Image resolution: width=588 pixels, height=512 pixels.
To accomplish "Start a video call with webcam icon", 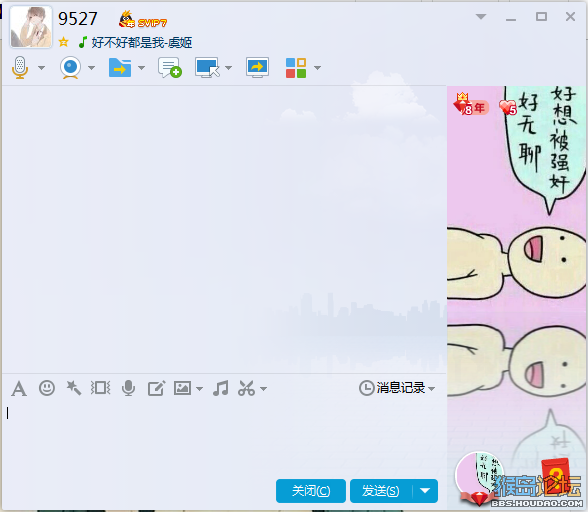I will pos(70,68).
